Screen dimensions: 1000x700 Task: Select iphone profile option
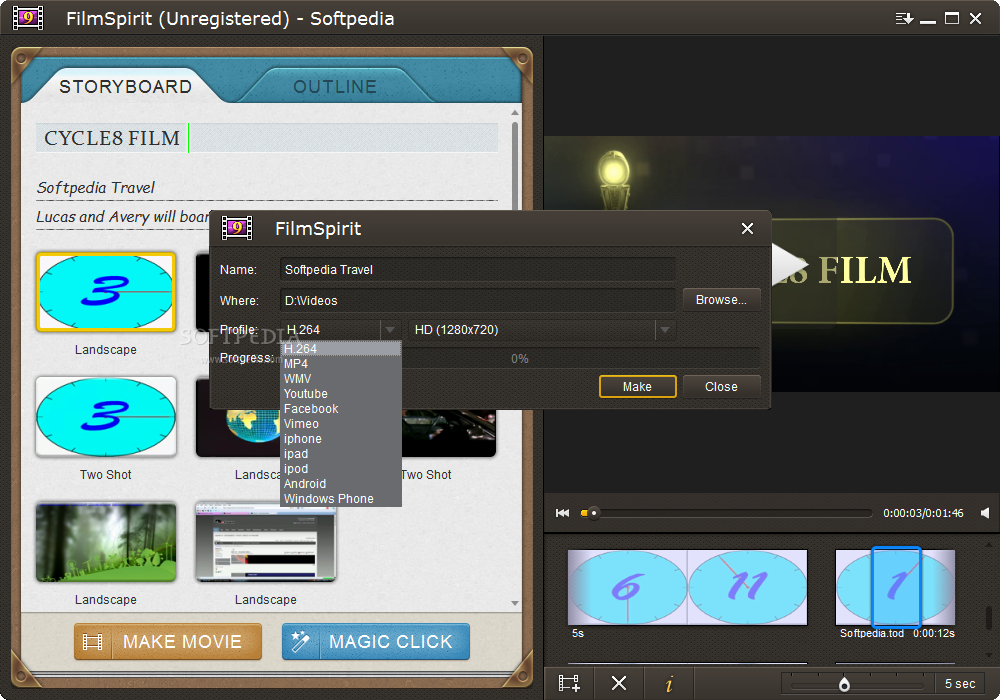[341, 439]
